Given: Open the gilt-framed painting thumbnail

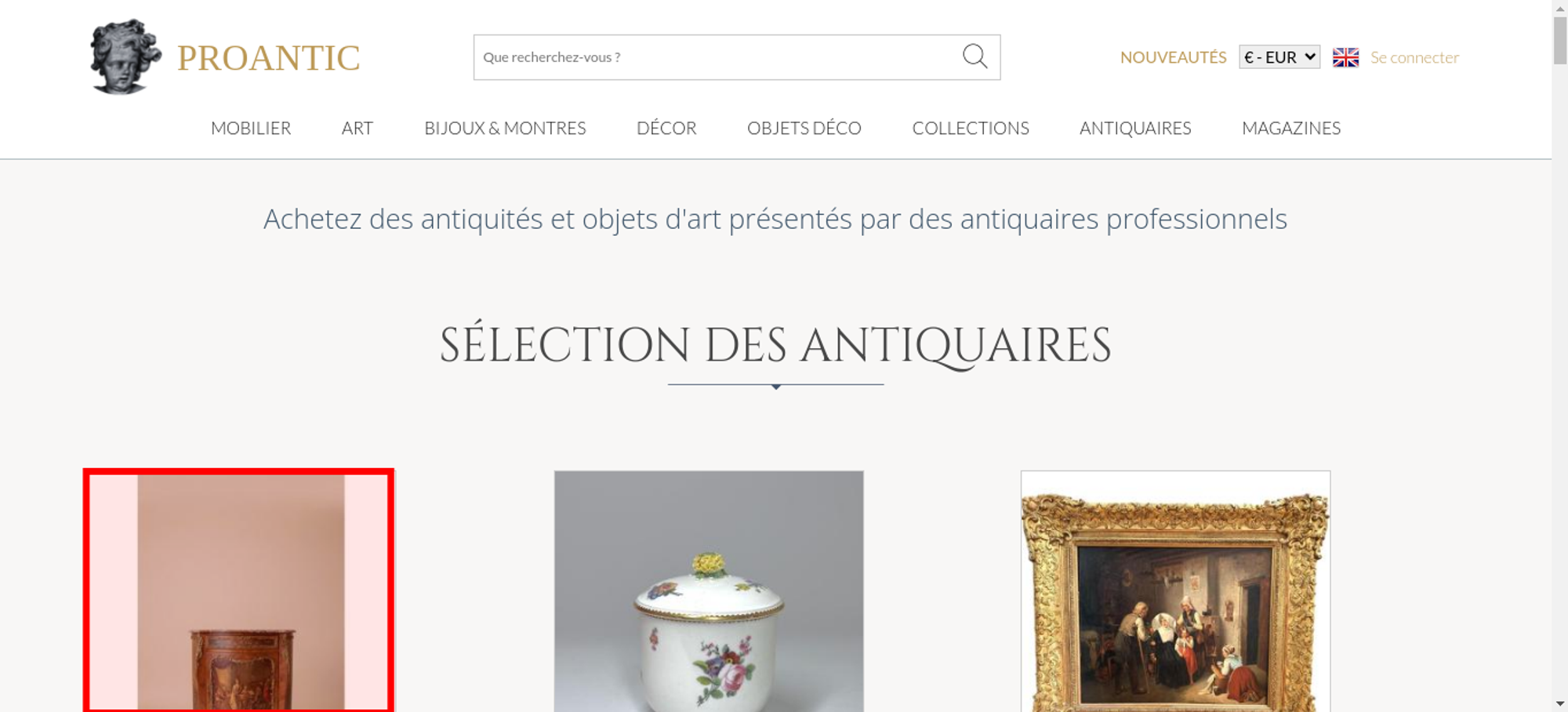Looking at the screenshot, I should 1175,591.
